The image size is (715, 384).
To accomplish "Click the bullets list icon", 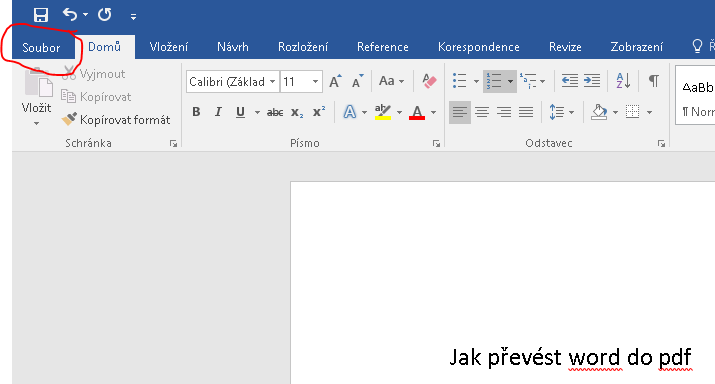I will point(460,81).
